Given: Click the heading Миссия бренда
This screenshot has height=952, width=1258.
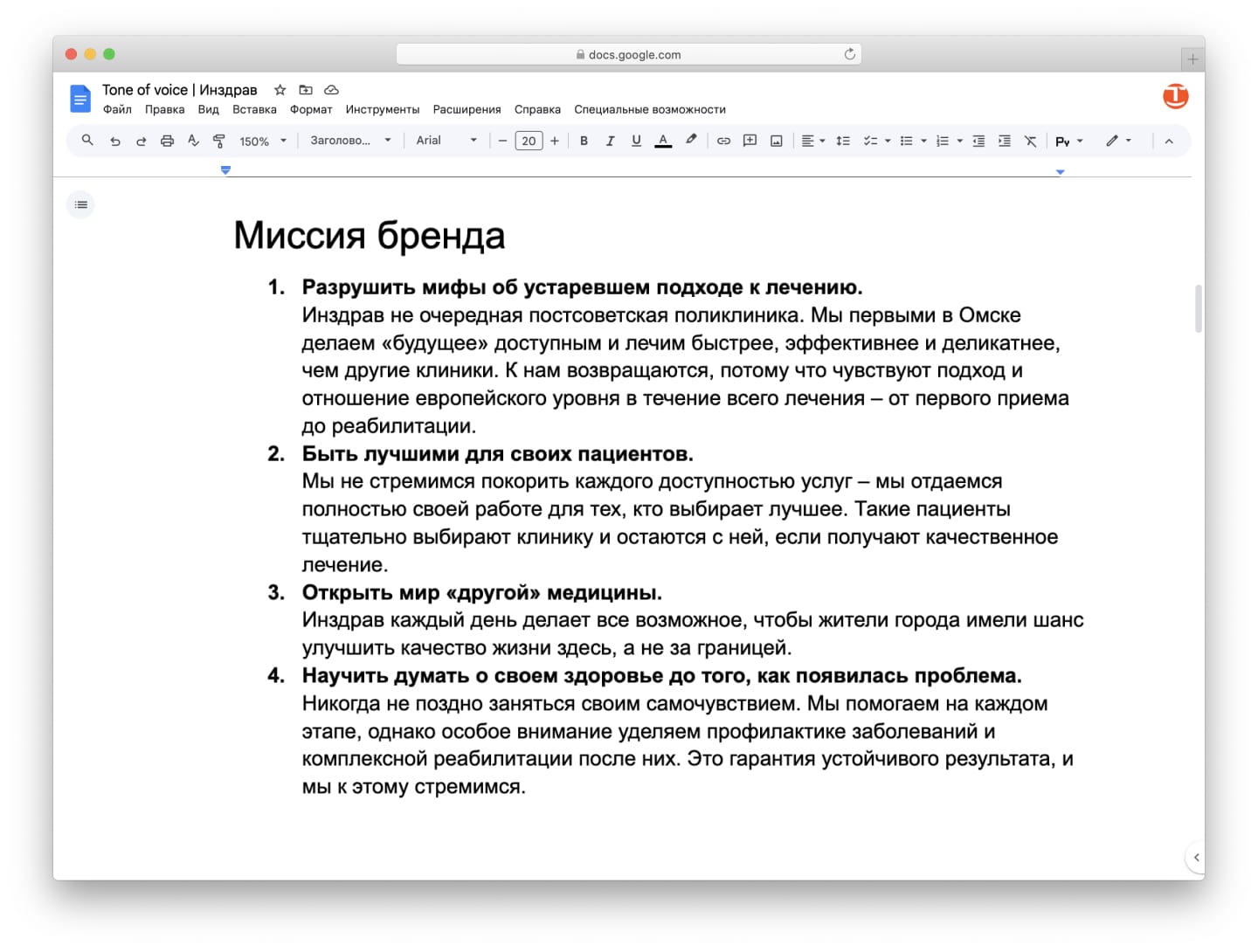Looking at the screenshot, I should point(370,236).
